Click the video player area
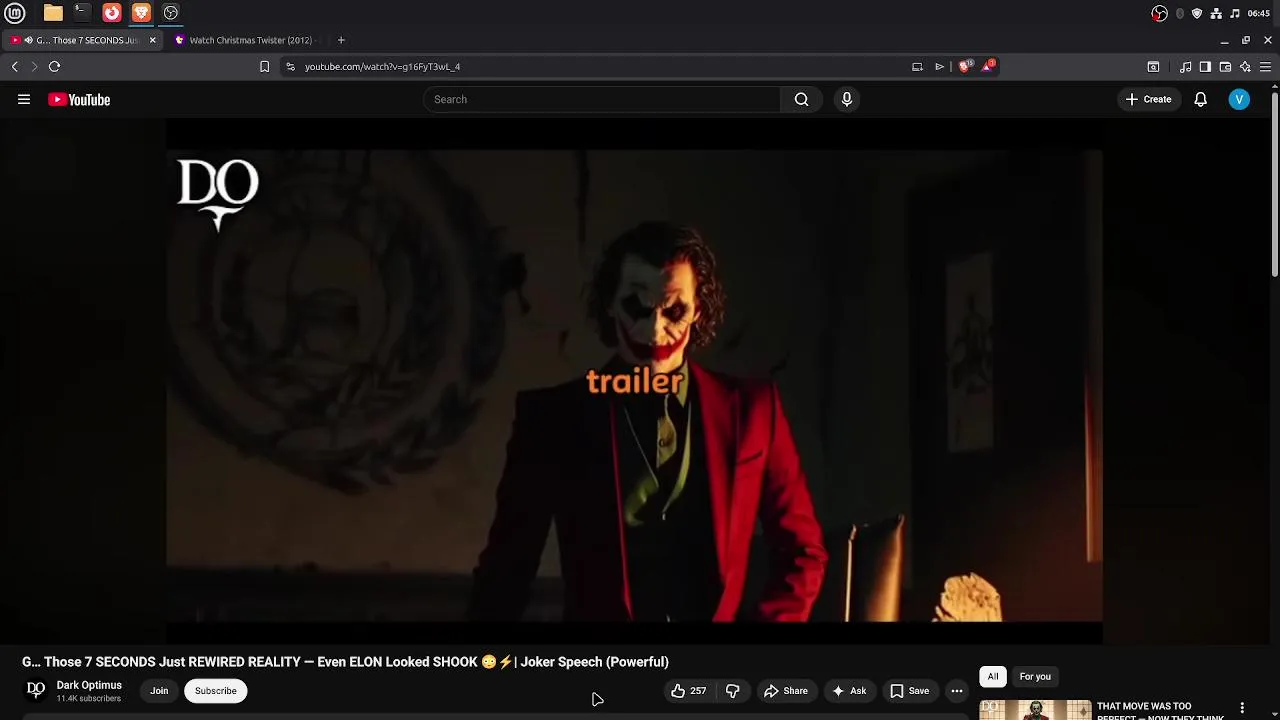 click(634, 382)
